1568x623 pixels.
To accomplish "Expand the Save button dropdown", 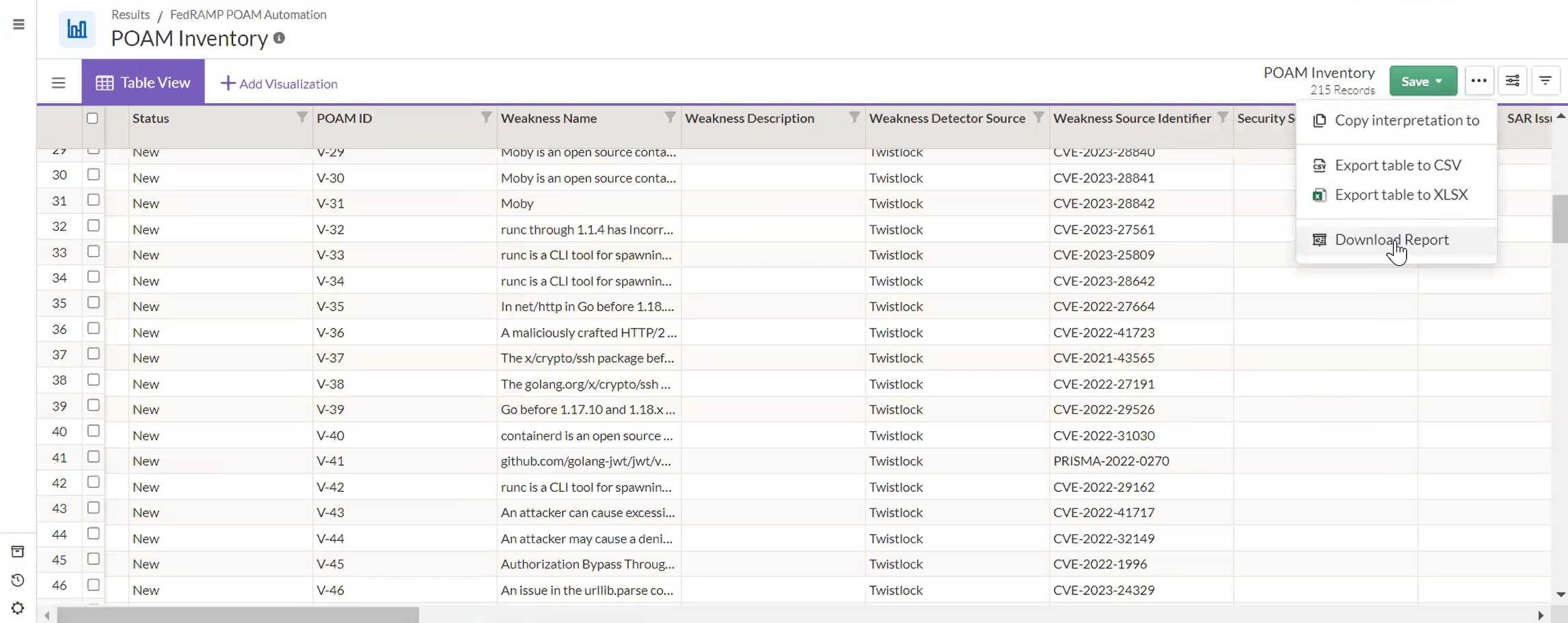I will pos(1439,81).
